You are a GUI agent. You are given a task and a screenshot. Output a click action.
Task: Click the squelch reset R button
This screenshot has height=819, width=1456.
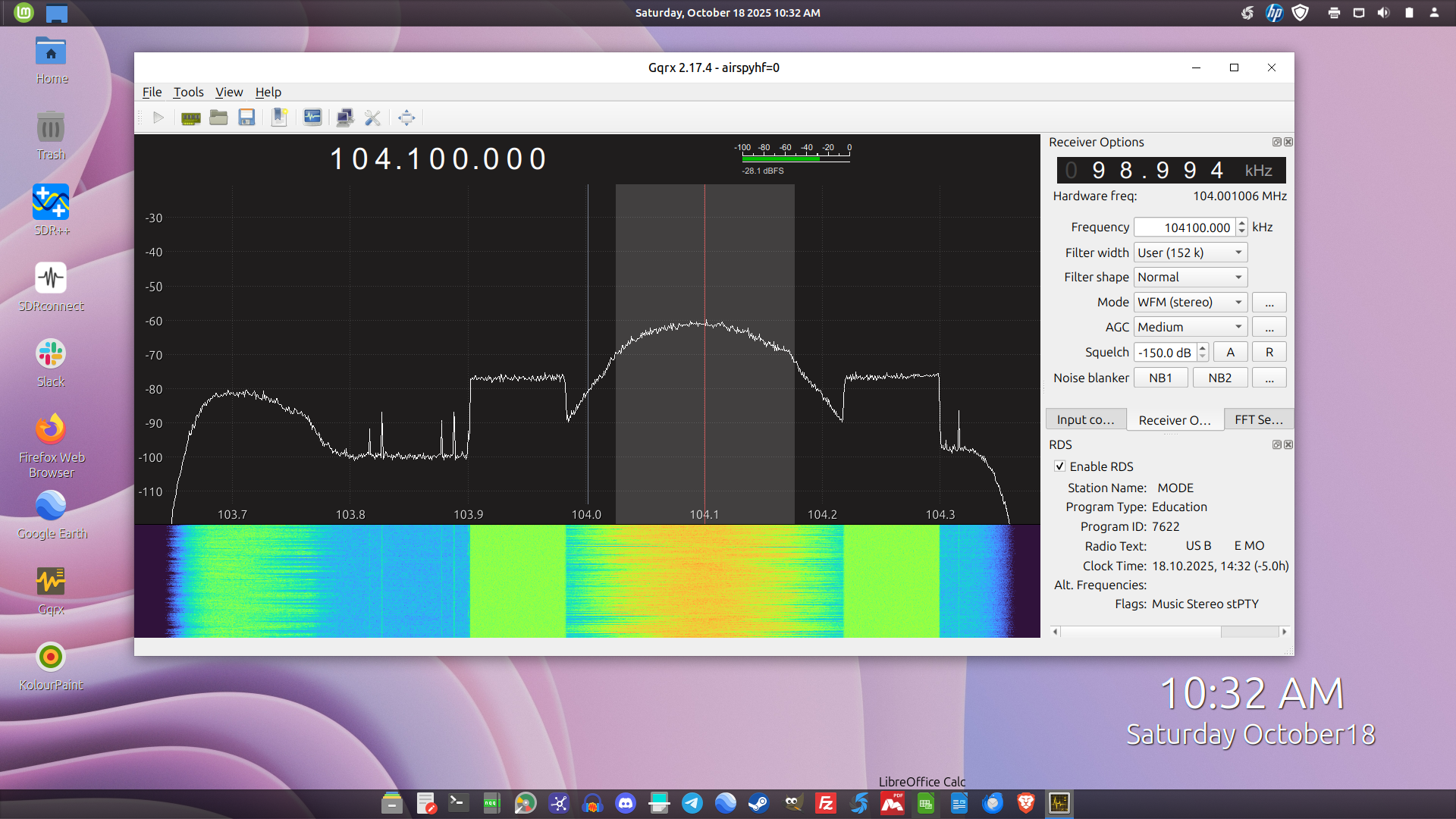(x=1269, y=352)
